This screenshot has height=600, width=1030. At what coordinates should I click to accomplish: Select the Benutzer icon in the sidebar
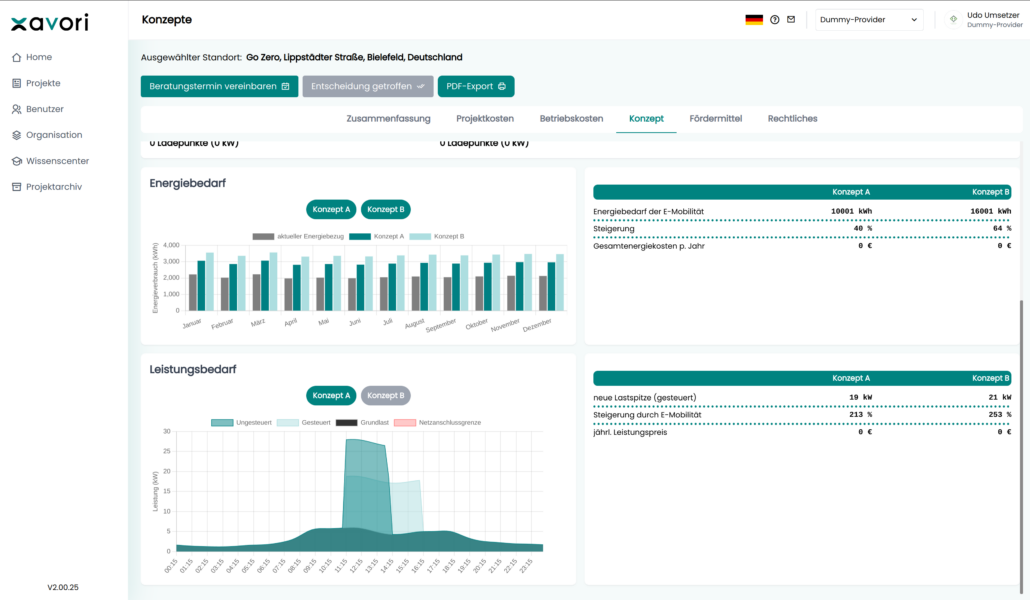(16, 109)
